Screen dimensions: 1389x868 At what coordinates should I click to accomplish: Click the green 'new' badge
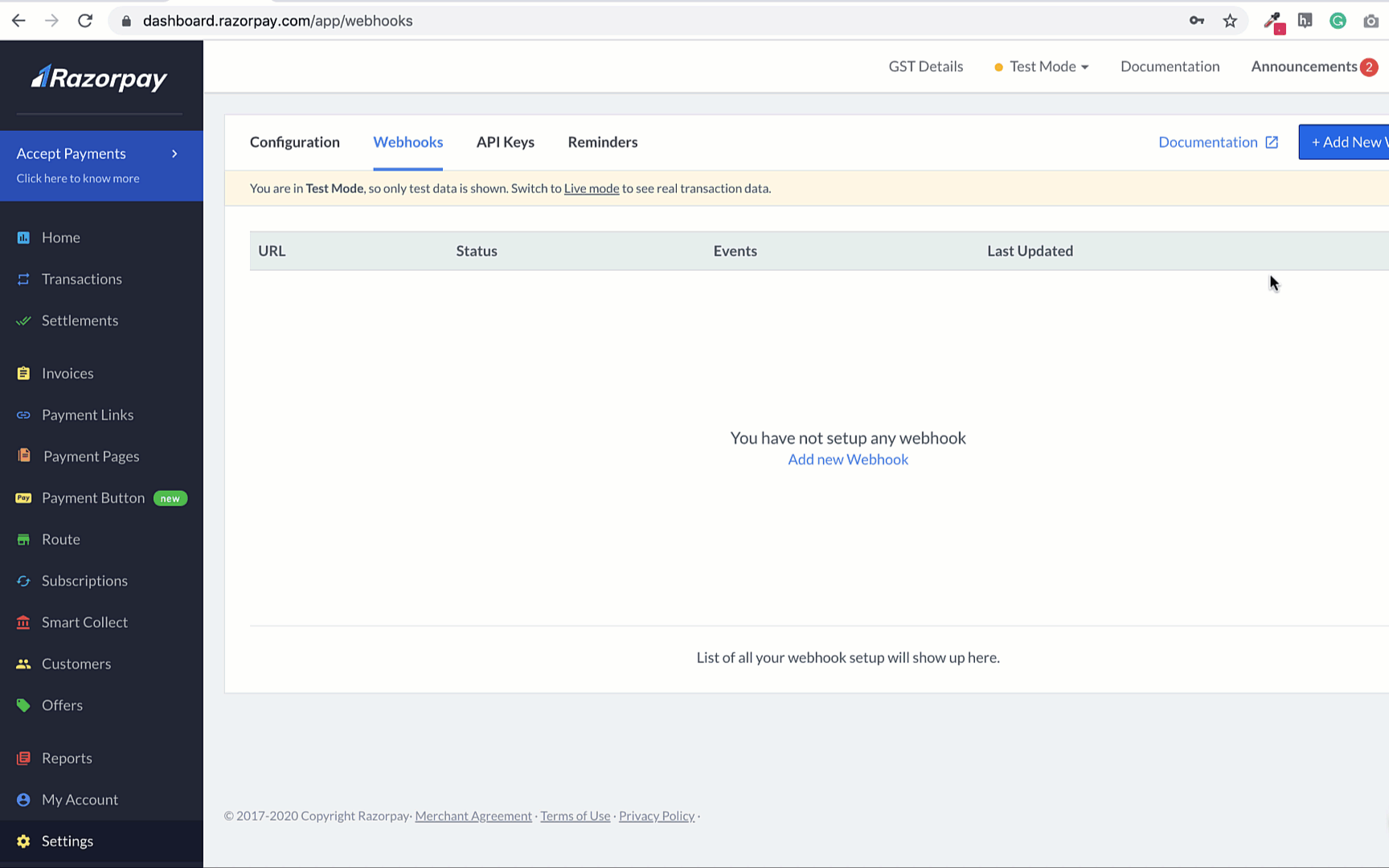point(170,498)
